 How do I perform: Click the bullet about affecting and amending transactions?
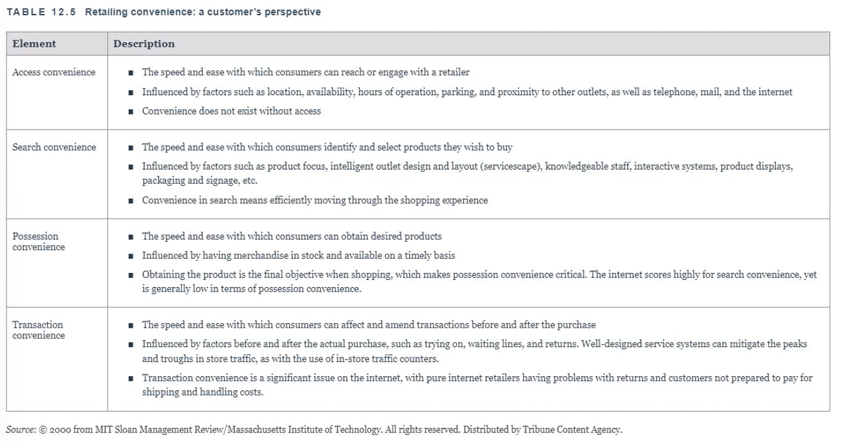coord(368,325)
